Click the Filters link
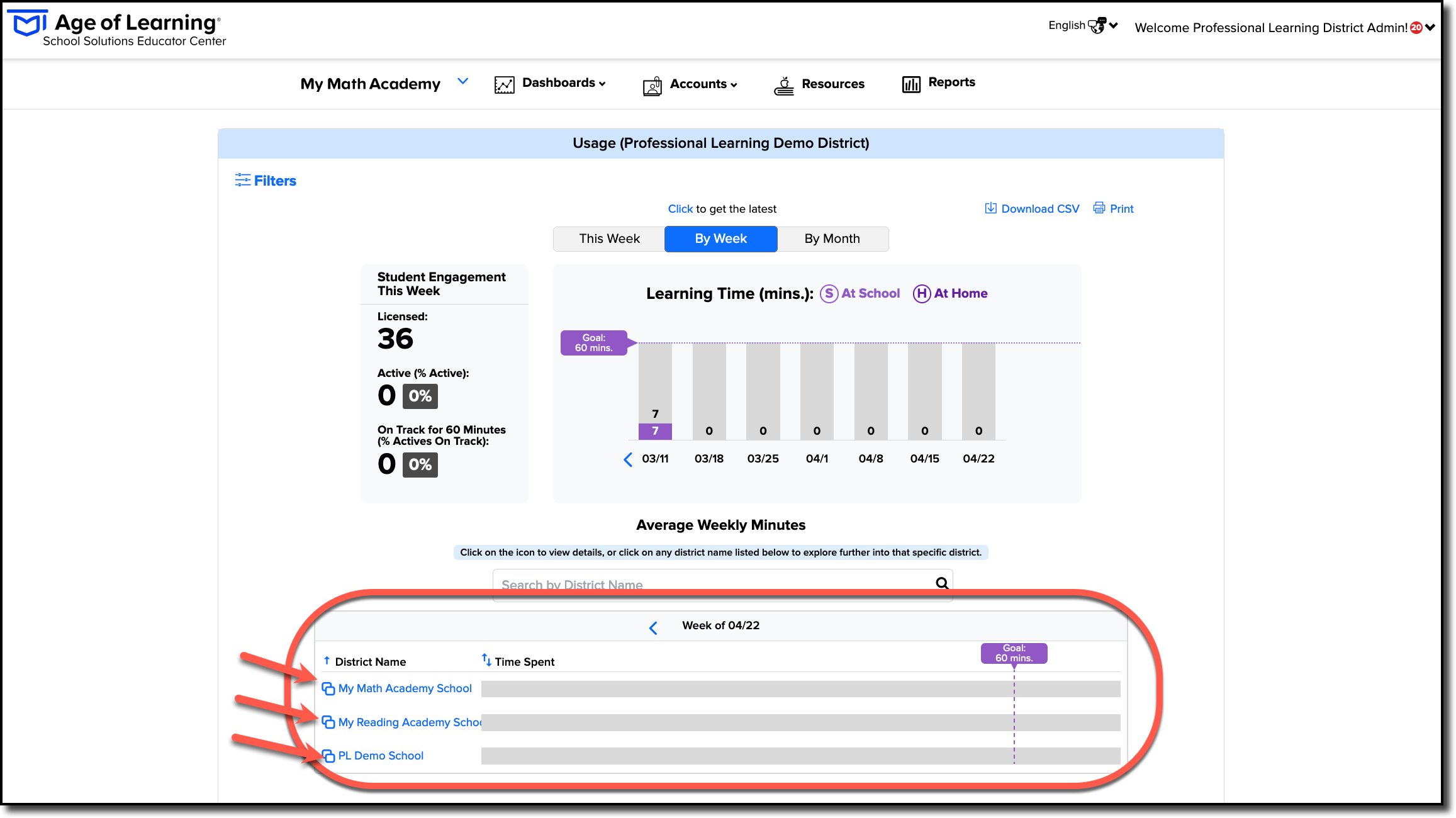 [x=275, y=181]
